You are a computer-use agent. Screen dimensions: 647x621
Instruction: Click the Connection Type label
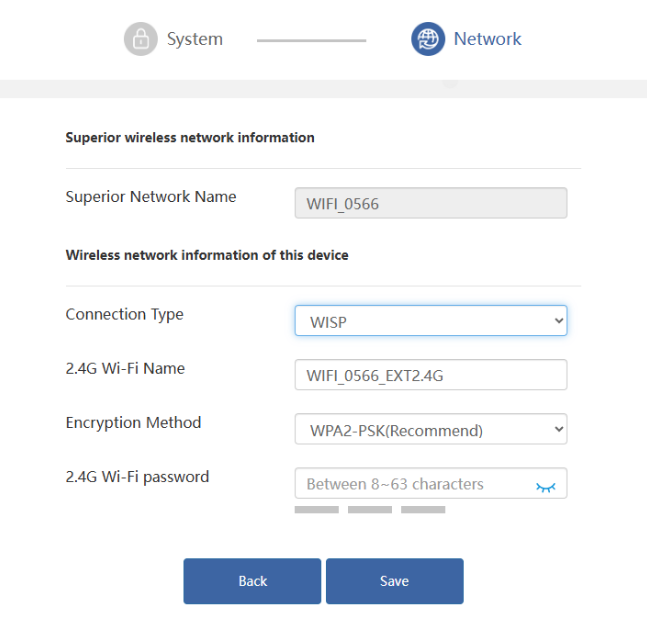125,315
